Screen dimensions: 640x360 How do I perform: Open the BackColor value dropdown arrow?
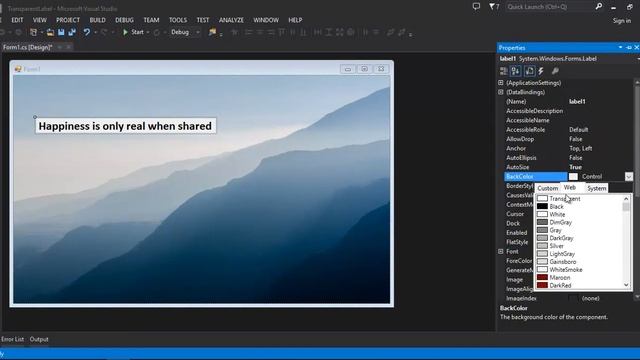click(629, 177)
